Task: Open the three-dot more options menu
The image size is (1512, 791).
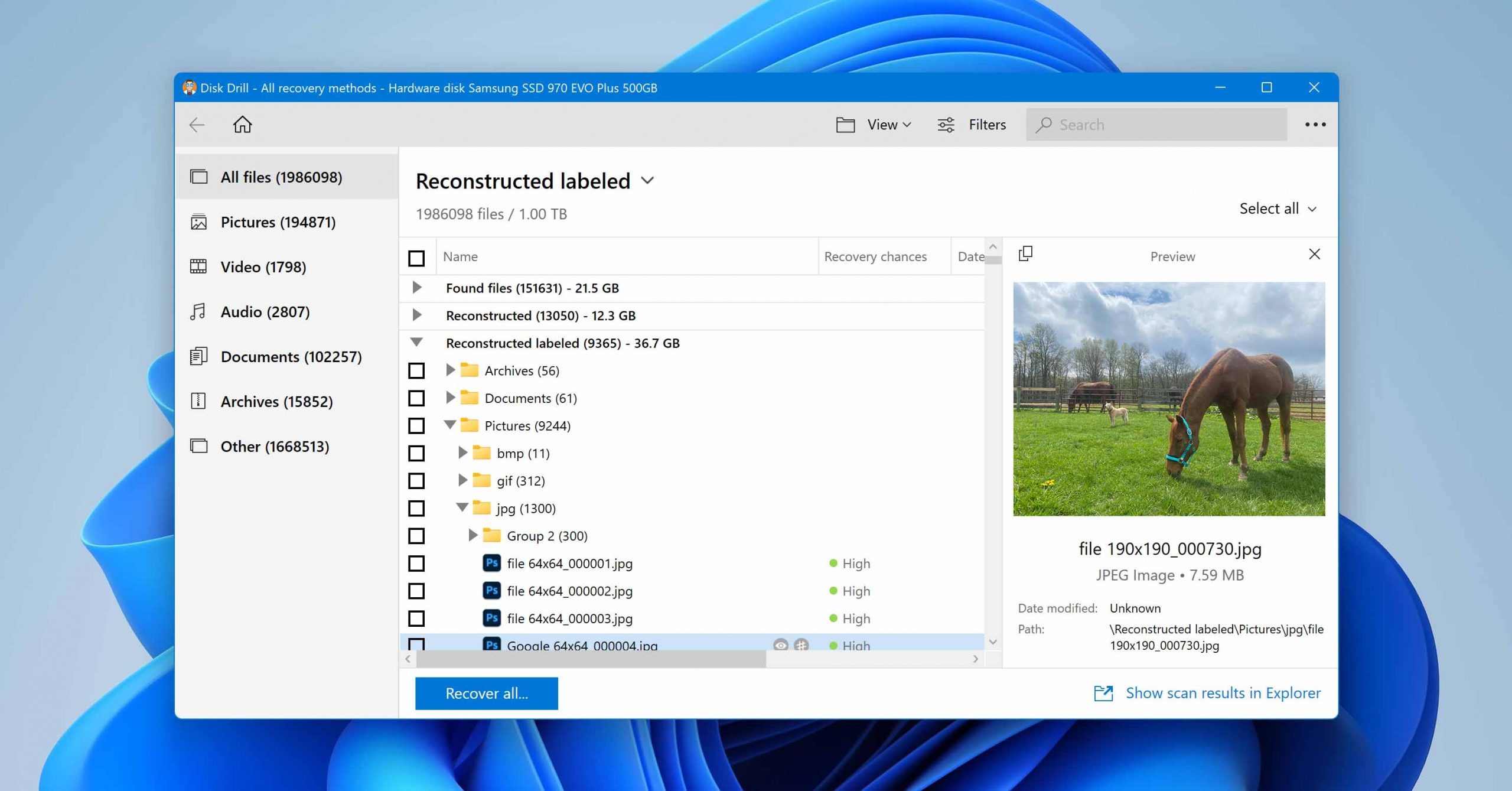Action: click(x=1315, y=125)
